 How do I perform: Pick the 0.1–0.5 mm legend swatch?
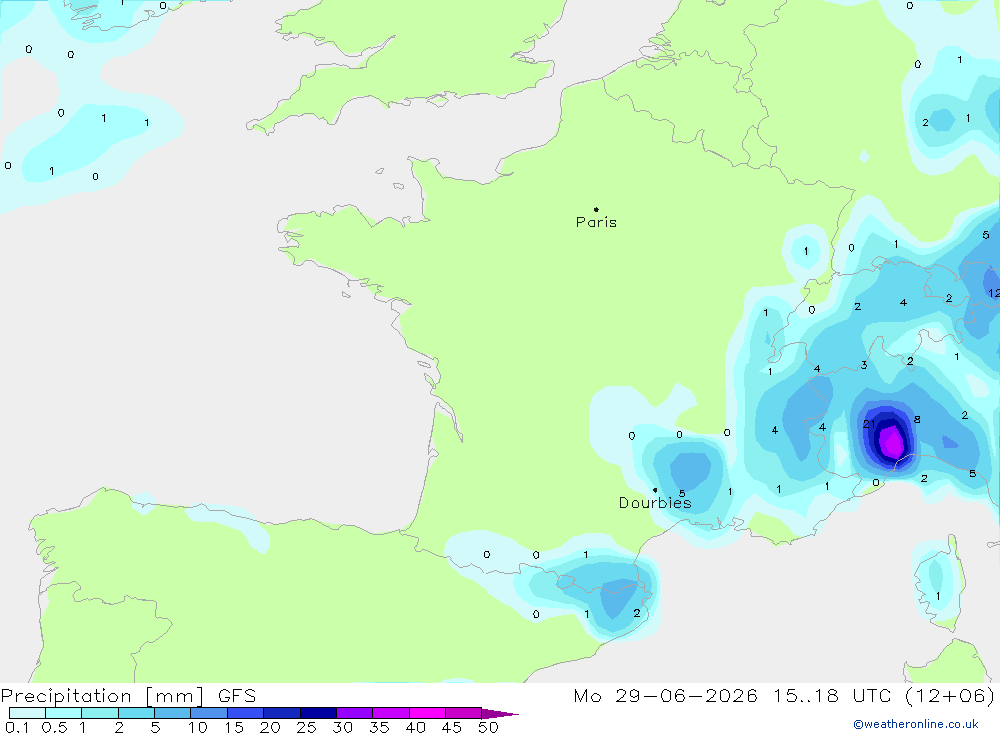coord(27,713)
